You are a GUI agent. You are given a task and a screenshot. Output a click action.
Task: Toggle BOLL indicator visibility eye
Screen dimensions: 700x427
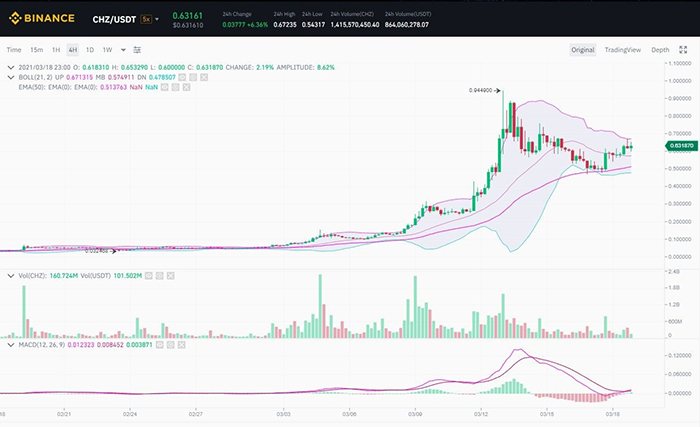coord(181,76)
